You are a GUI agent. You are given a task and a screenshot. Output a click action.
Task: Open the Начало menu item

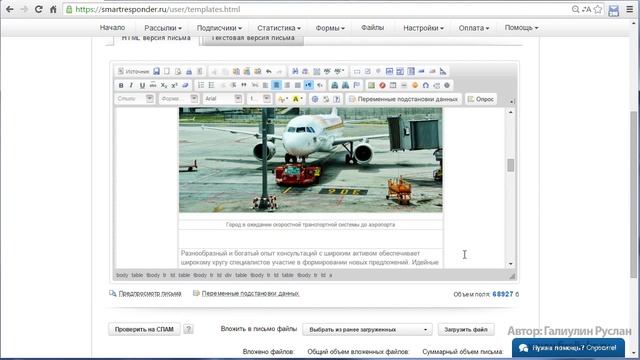point(112,27)
